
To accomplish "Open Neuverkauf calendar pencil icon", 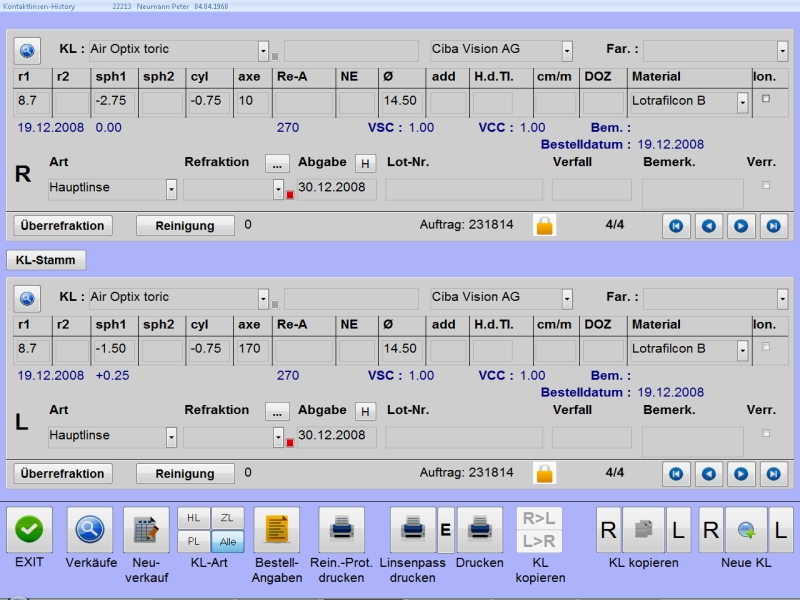I will click(x=146, y=530).
